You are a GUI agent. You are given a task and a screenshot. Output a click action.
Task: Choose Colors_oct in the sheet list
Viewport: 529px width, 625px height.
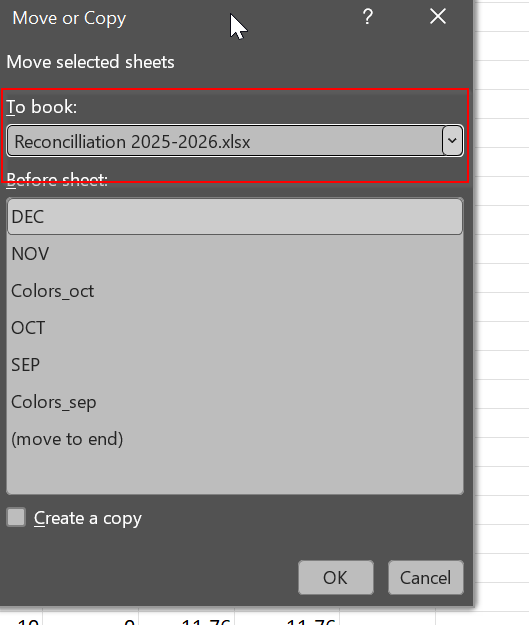tap(235, 291)
